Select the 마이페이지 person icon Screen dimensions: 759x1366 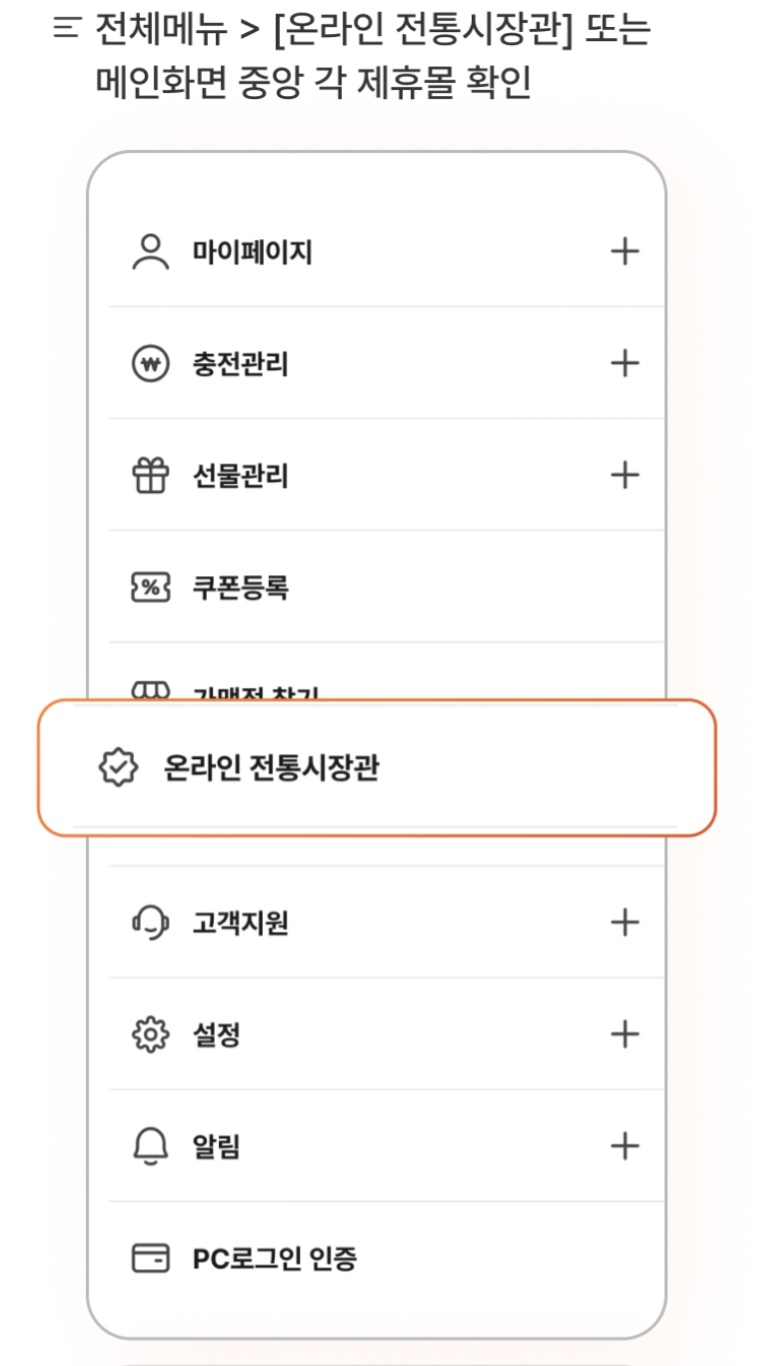(x=148, y=250)
